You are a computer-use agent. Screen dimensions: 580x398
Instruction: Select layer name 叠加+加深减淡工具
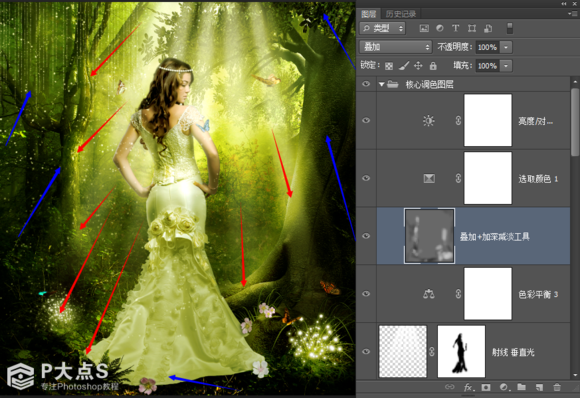pos(495,237)
